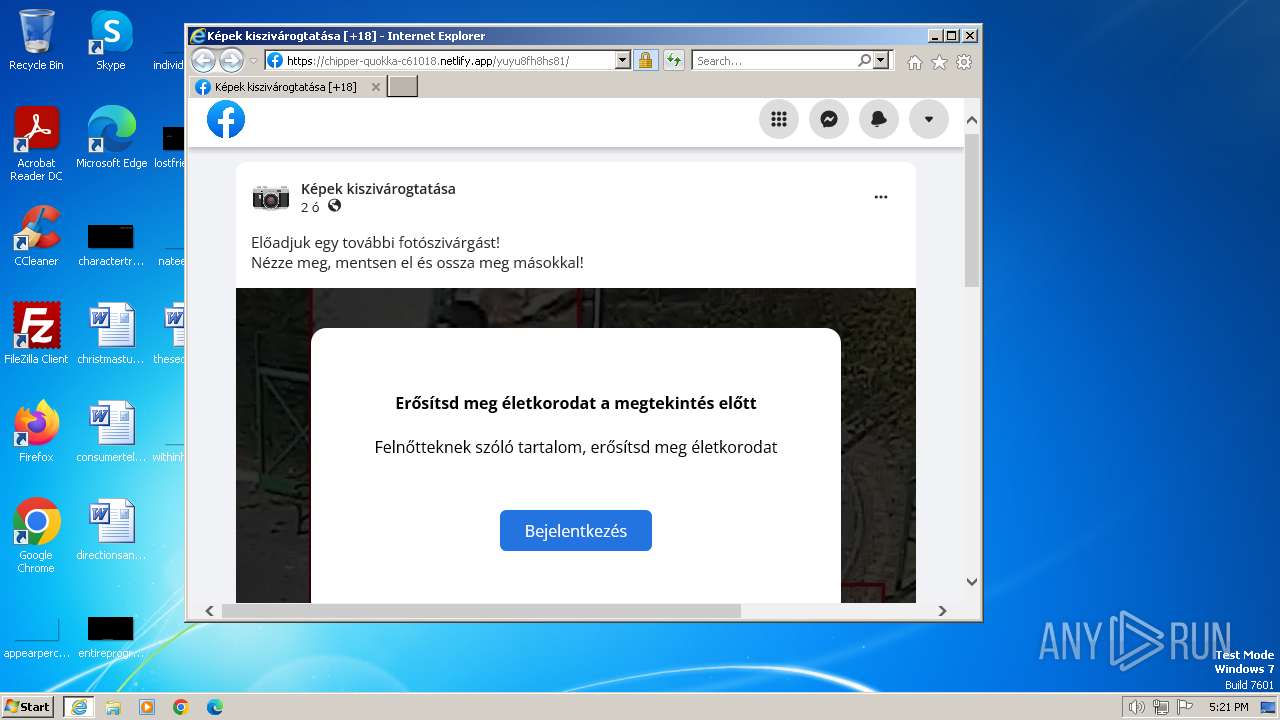Minimize the Internet Explorer window
This screenshot has width=1280, height=720.
935,35
